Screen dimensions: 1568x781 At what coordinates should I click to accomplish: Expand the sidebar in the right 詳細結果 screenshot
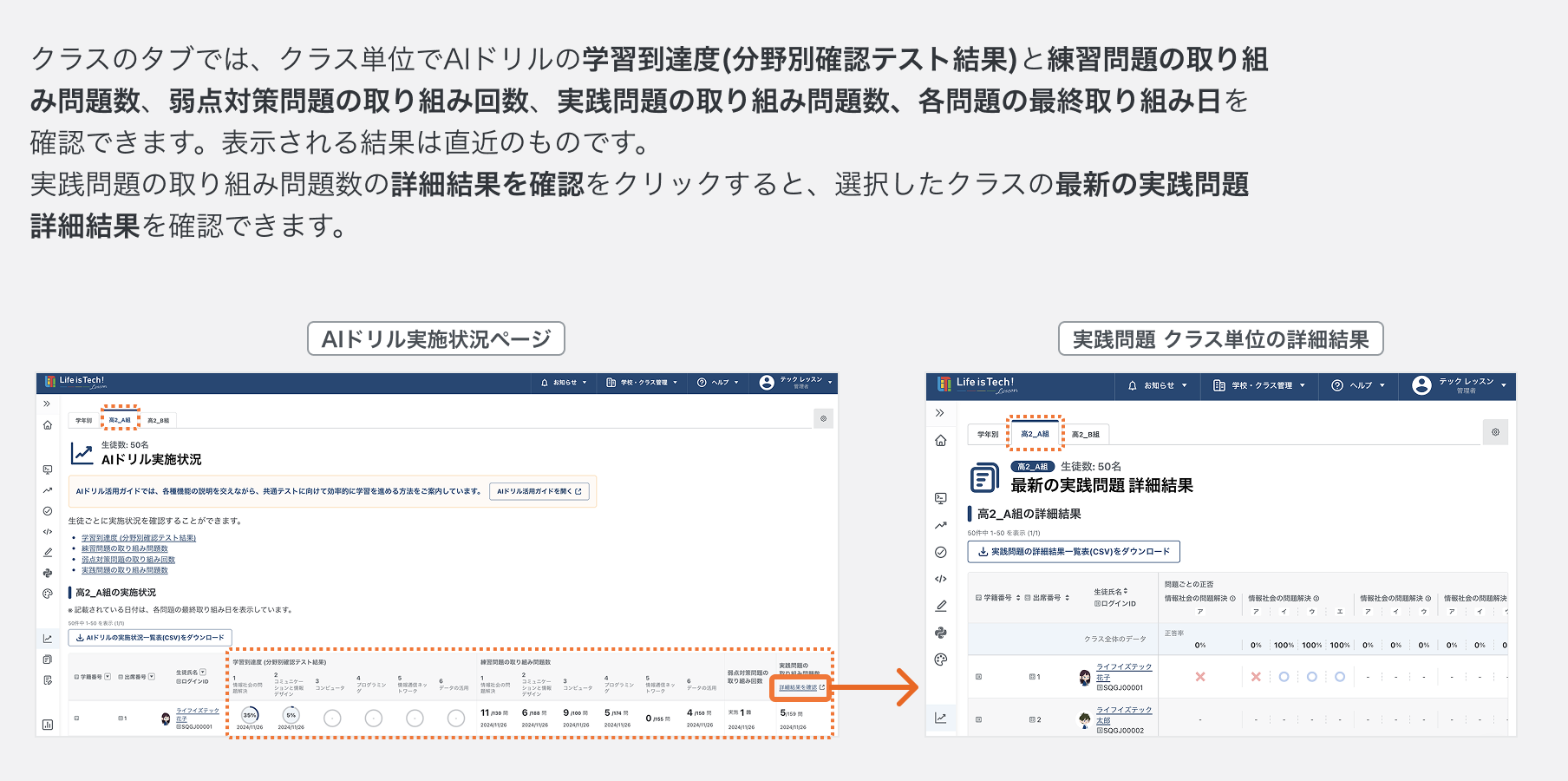pyautogui.click(x=940, y=413)
